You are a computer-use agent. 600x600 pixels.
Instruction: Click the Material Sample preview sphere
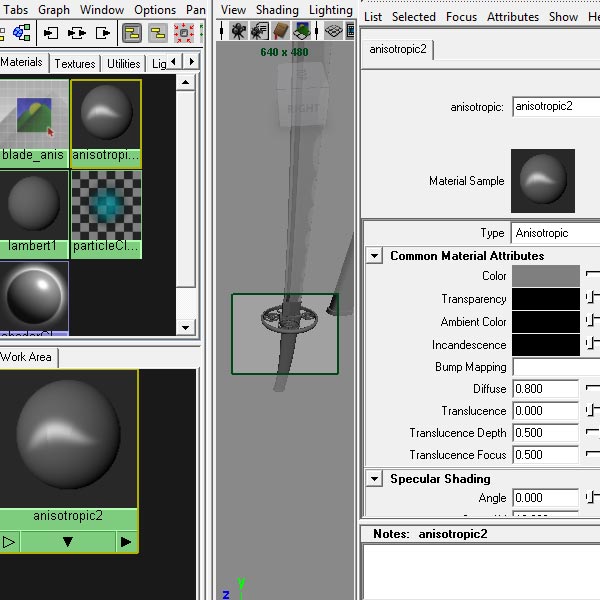tap(543, 181)
